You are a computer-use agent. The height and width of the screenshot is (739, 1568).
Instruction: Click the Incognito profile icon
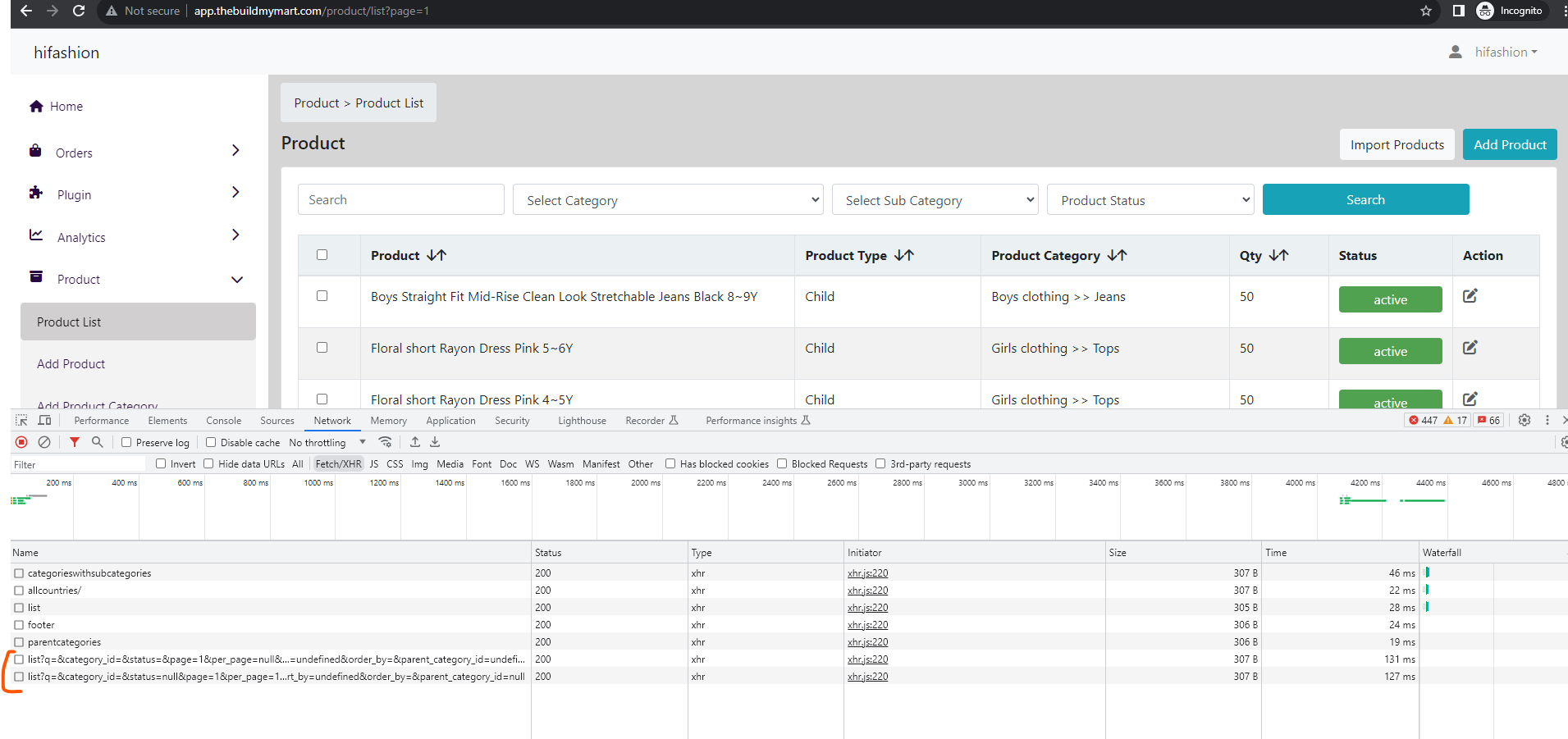(1485, 11)
